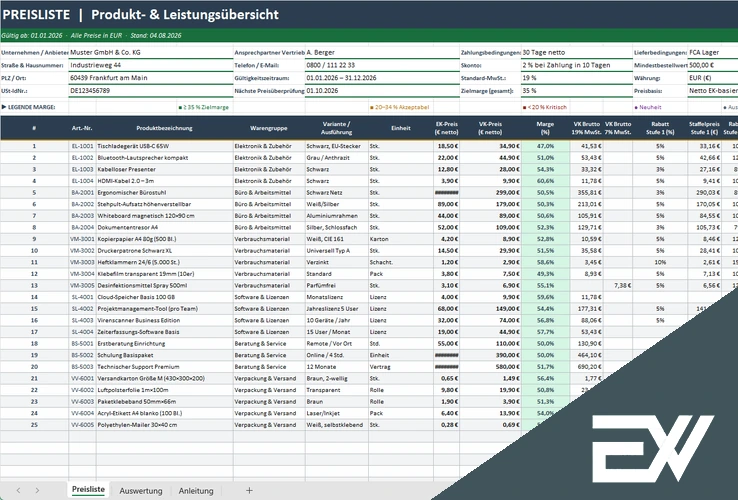Select cell Kopierpapier A4 80g (500 Bl.)
This screenshot has width=738, height=500.
coord(165,239)
